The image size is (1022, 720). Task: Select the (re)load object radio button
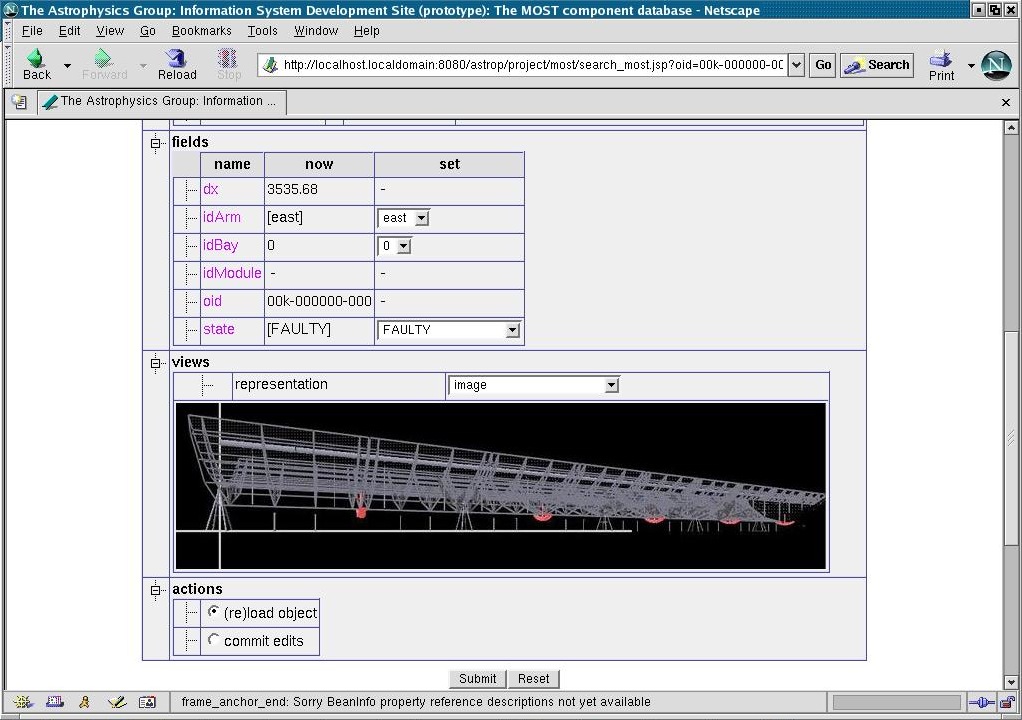click(x=213, y=612)
